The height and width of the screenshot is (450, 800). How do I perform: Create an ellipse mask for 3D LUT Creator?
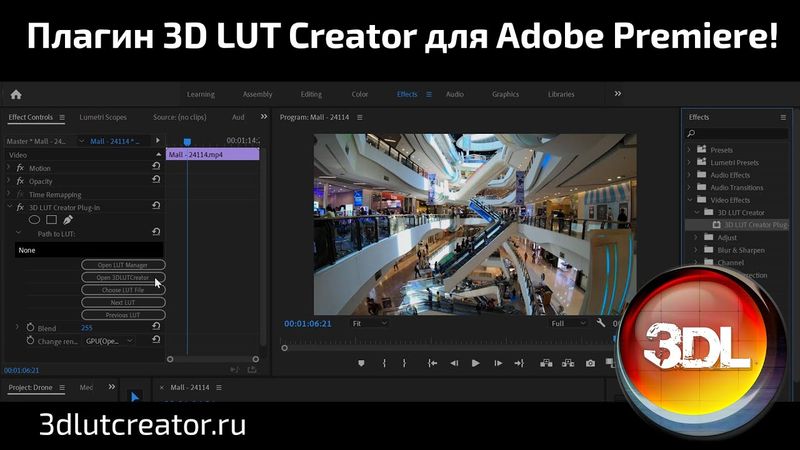tap(34, 220)
